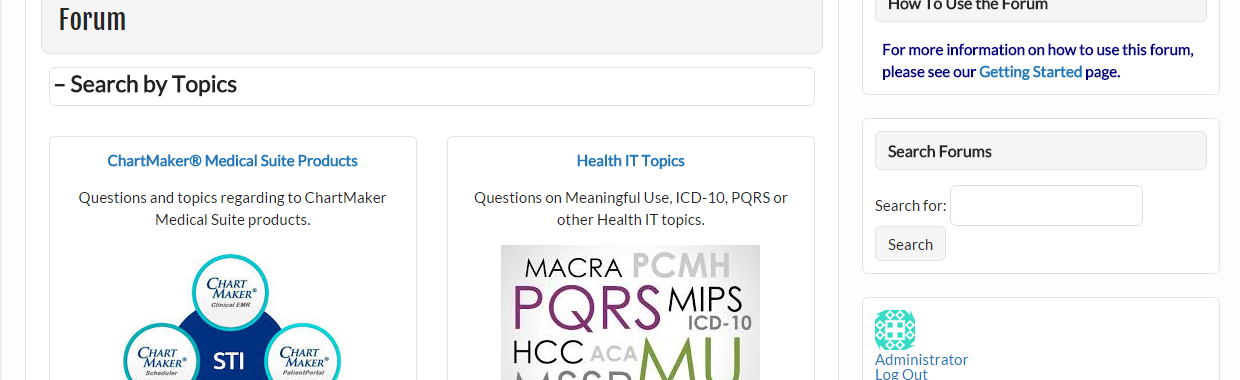Click the Search for text field
This screenshot has width=1240, height=380.
[x=1046, y=205]
